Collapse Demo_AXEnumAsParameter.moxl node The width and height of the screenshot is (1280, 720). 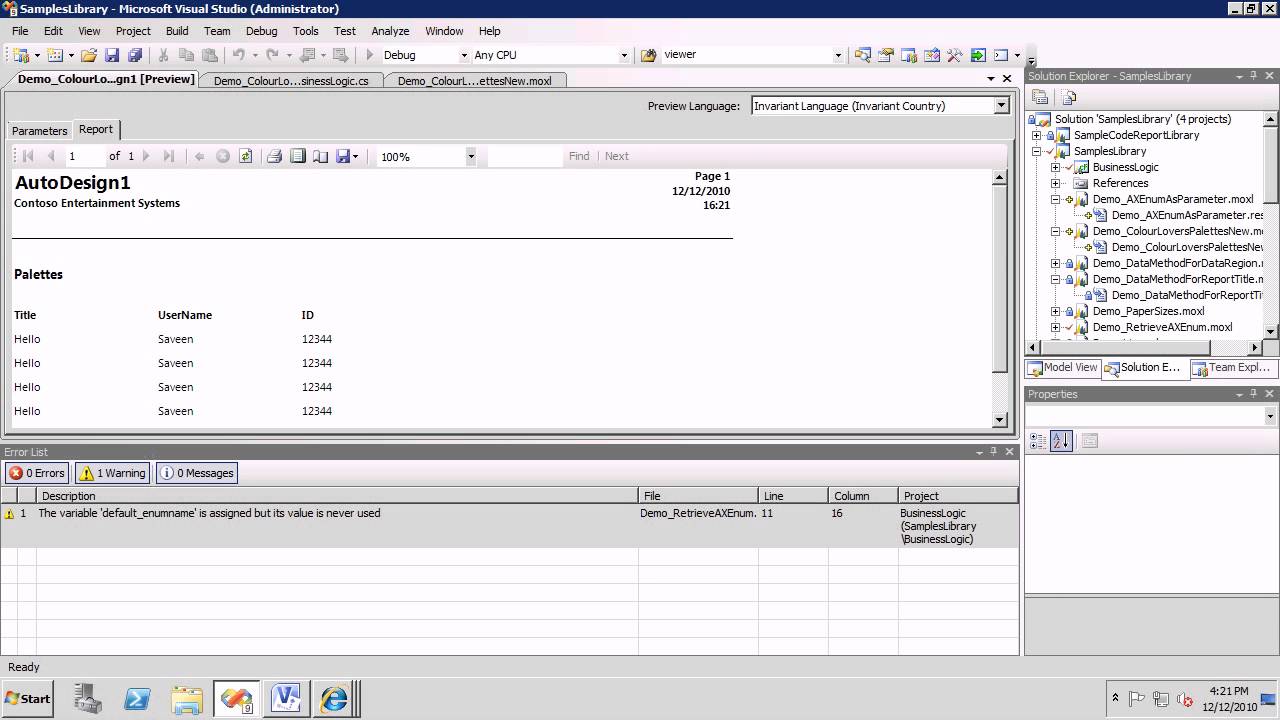point(1055,199)
